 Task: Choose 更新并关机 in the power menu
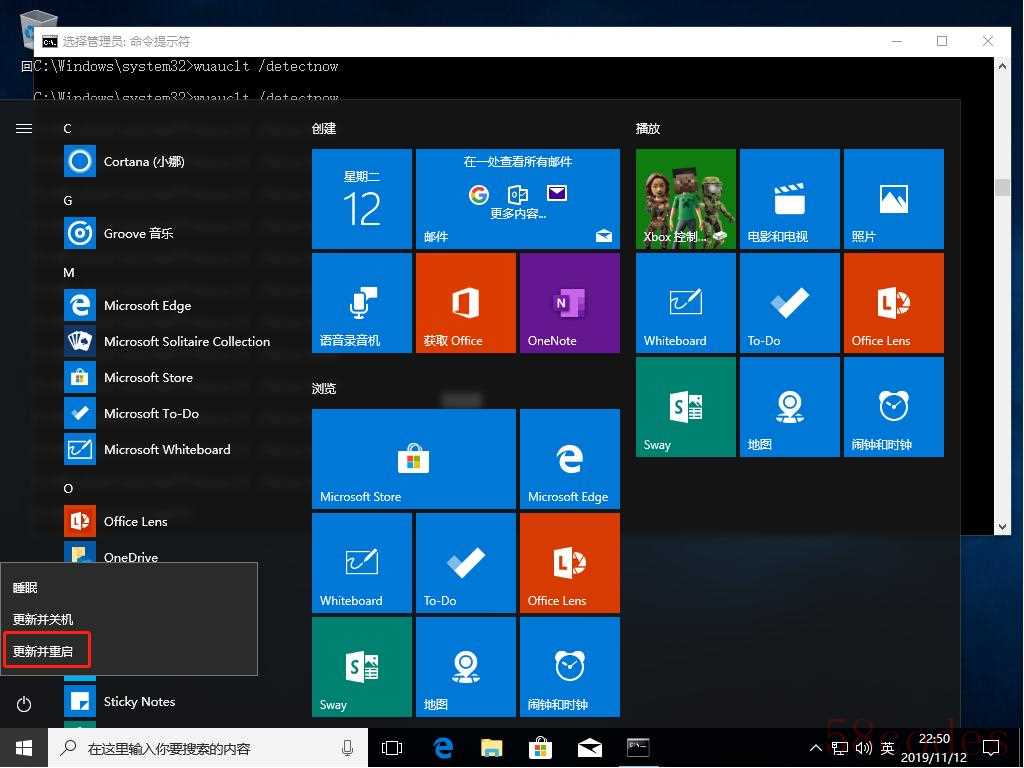click(129, 619)
